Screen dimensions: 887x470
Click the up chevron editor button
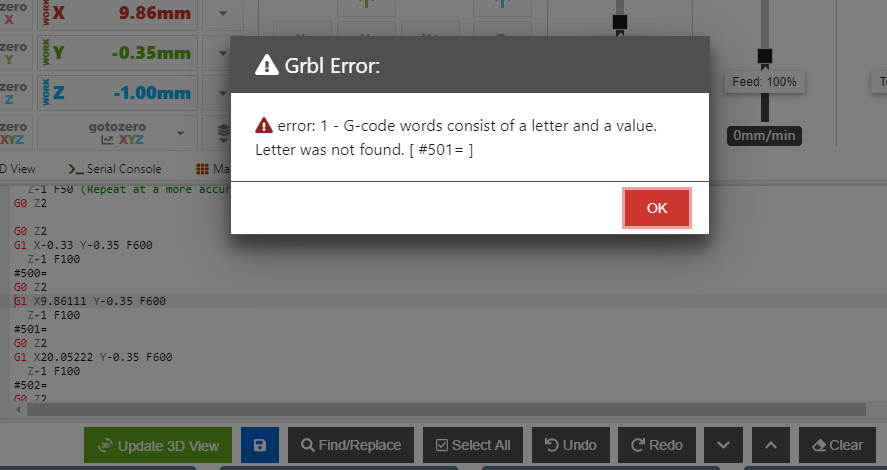pyautogui.click(x=768, y=445)
